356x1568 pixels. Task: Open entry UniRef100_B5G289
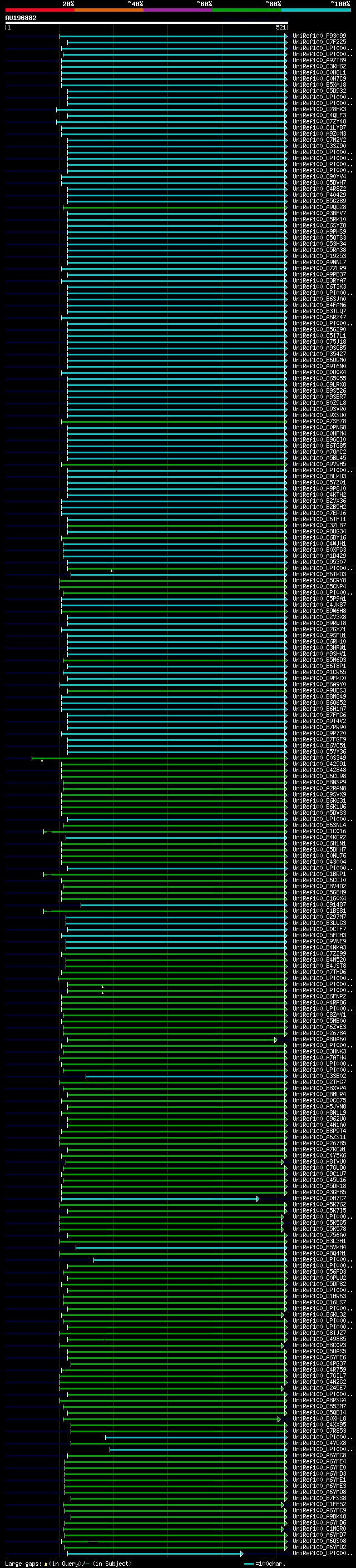tap(319, 201)
